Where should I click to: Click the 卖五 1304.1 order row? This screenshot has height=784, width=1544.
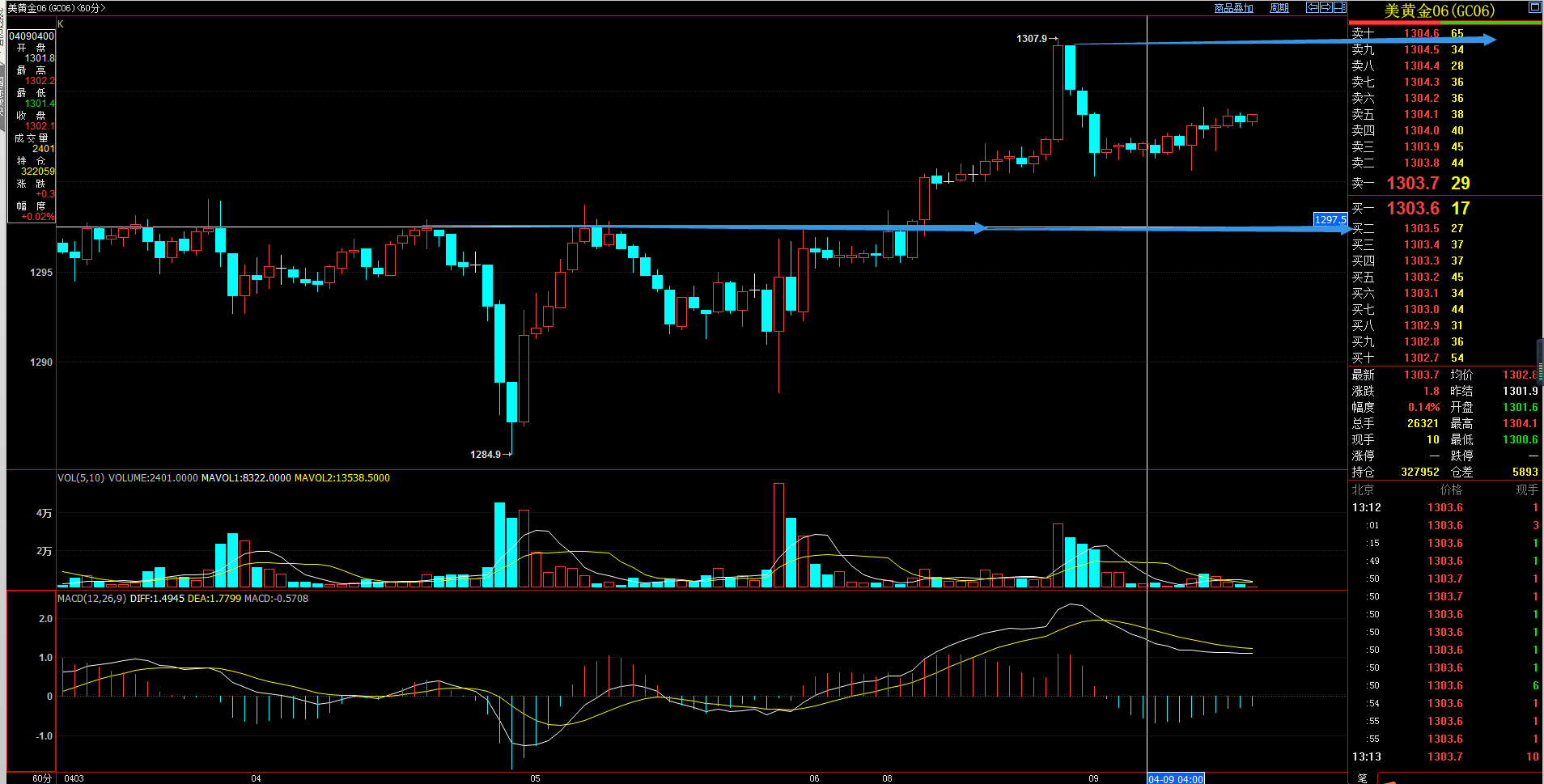(1445, 114)
